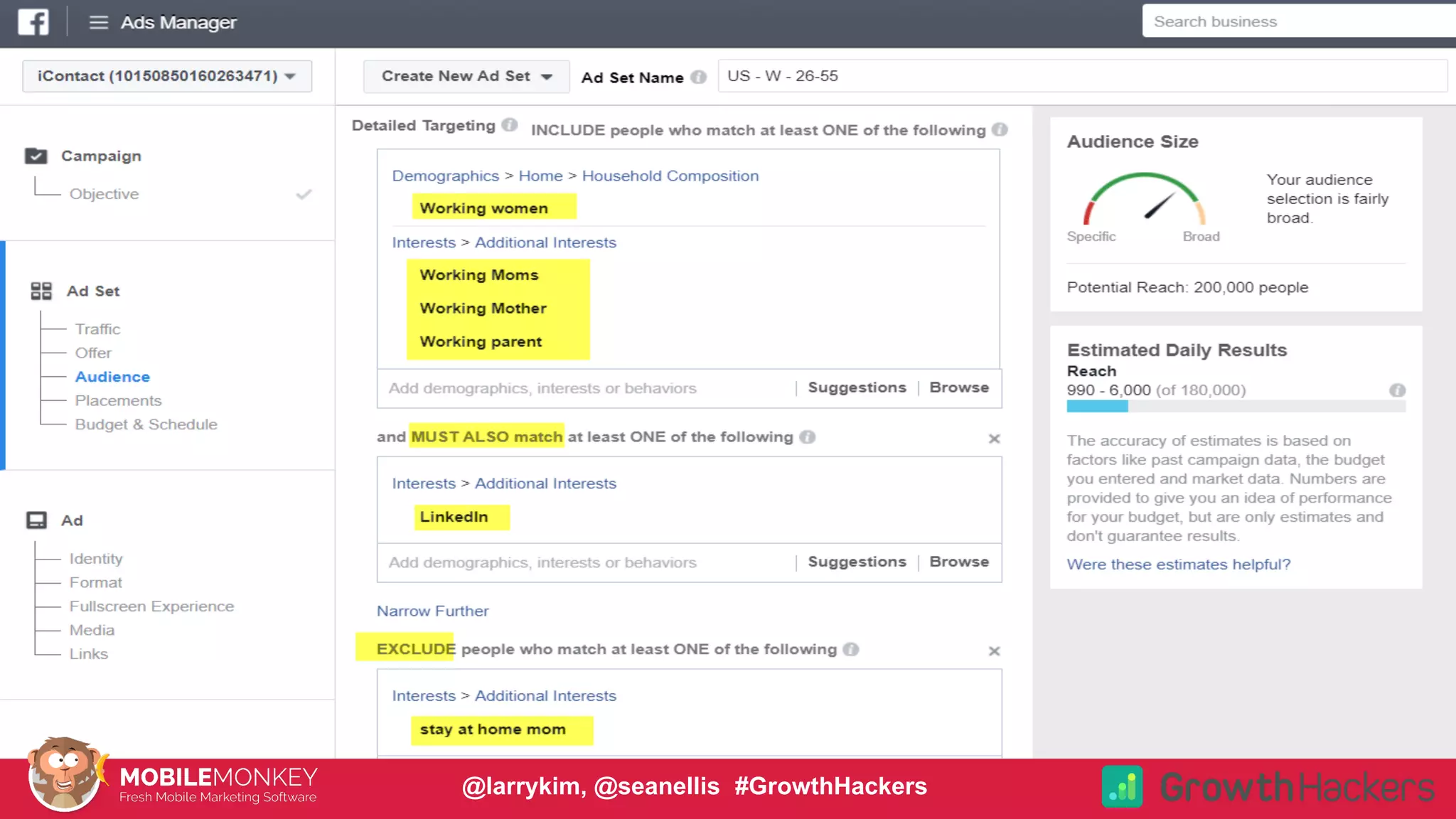Click Additional Interests above stay at home mom
Screen dimensions: 1456x819
(545, 696)
